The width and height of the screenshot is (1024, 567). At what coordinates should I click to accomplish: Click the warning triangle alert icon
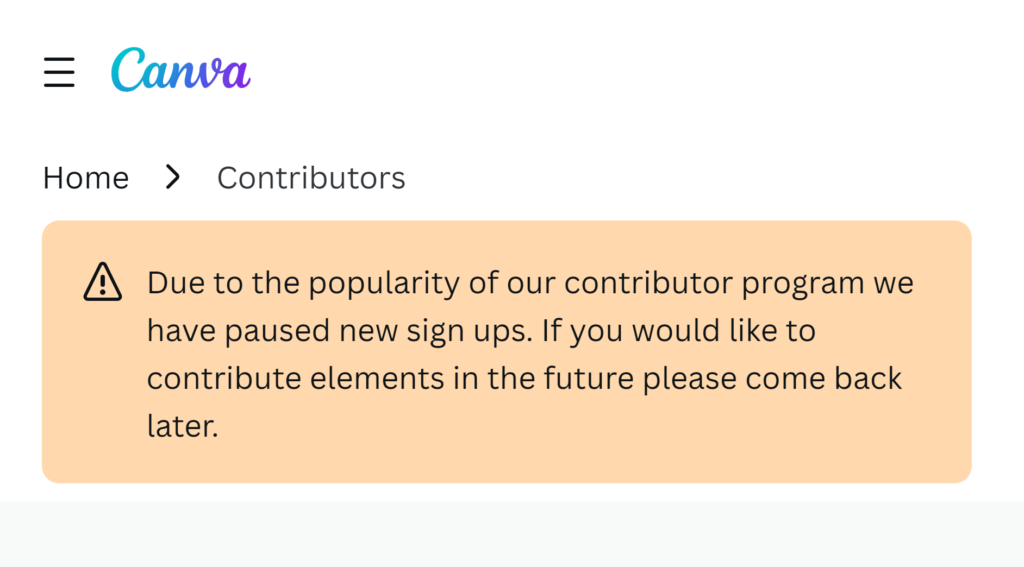pos(103,282)
